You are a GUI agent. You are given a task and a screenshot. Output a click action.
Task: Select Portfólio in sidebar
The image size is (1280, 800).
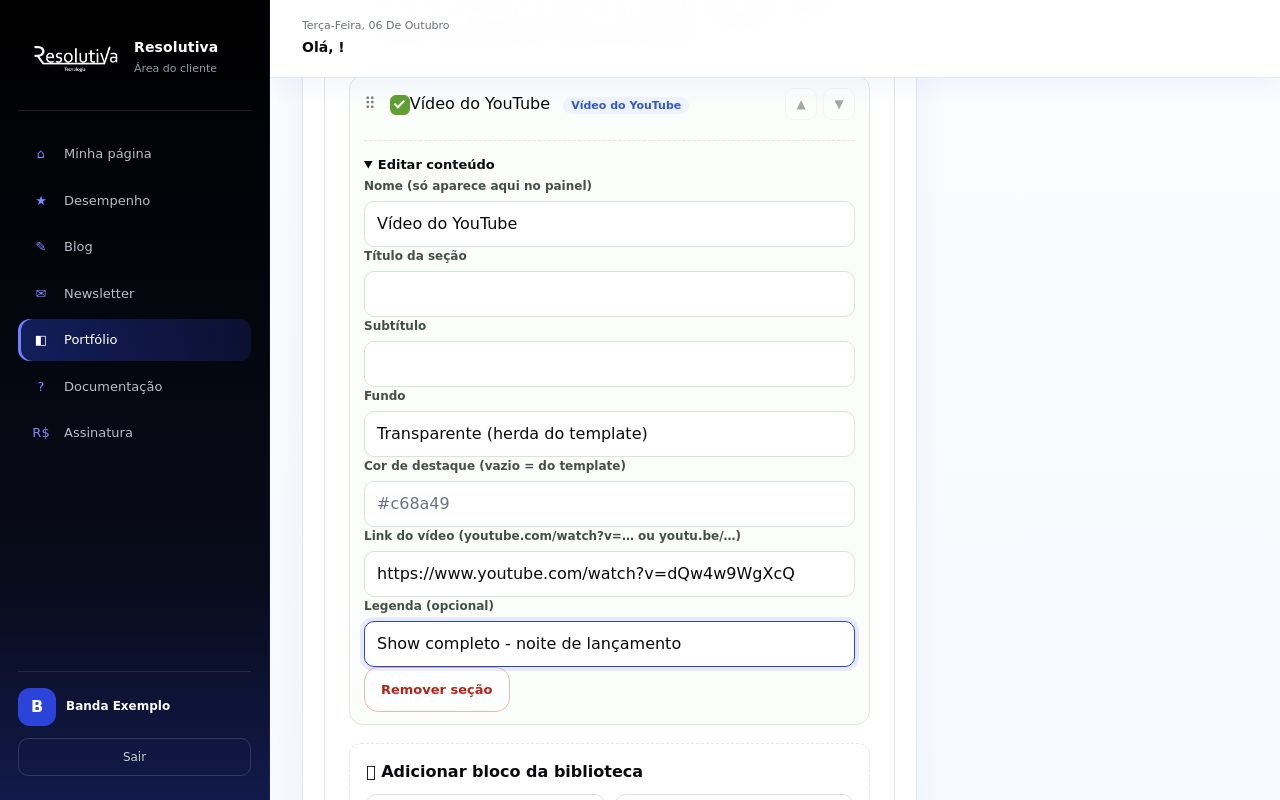point(134,340)
